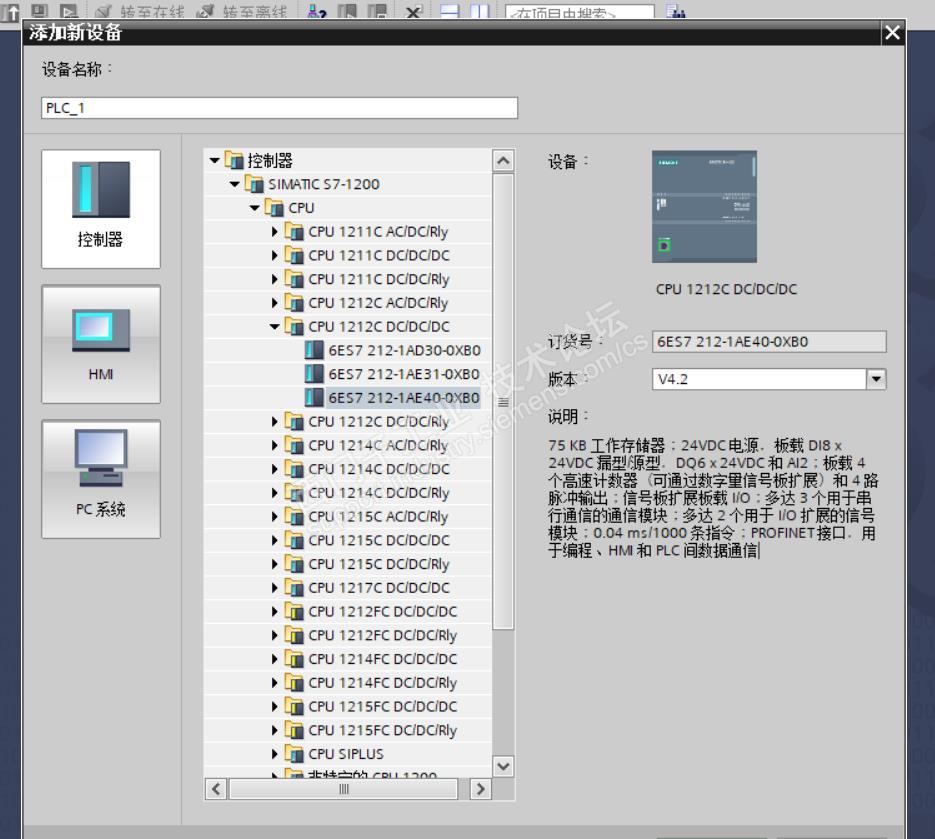The width and height of the screenshot is (935, 839).
Task: Click module icon of 6ES7 212-1AD30-0XB0
Action: point(314,350)
